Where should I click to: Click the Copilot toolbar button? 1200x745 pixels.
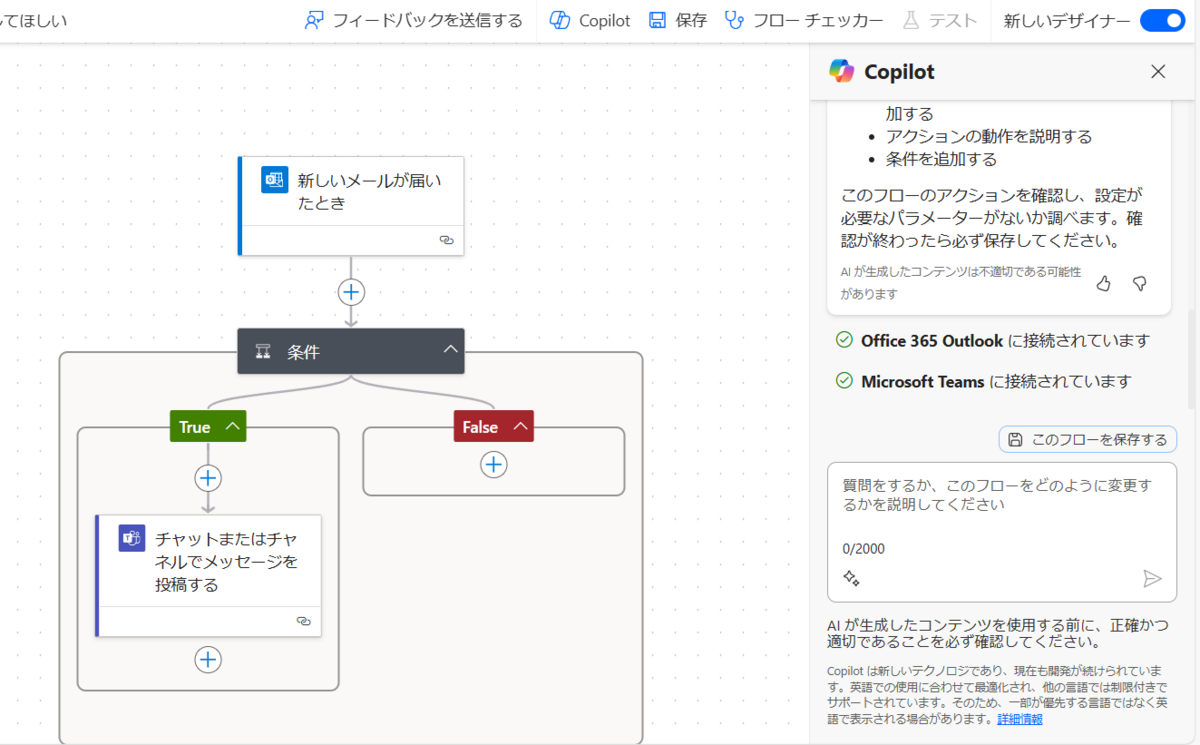click(590, 20)
